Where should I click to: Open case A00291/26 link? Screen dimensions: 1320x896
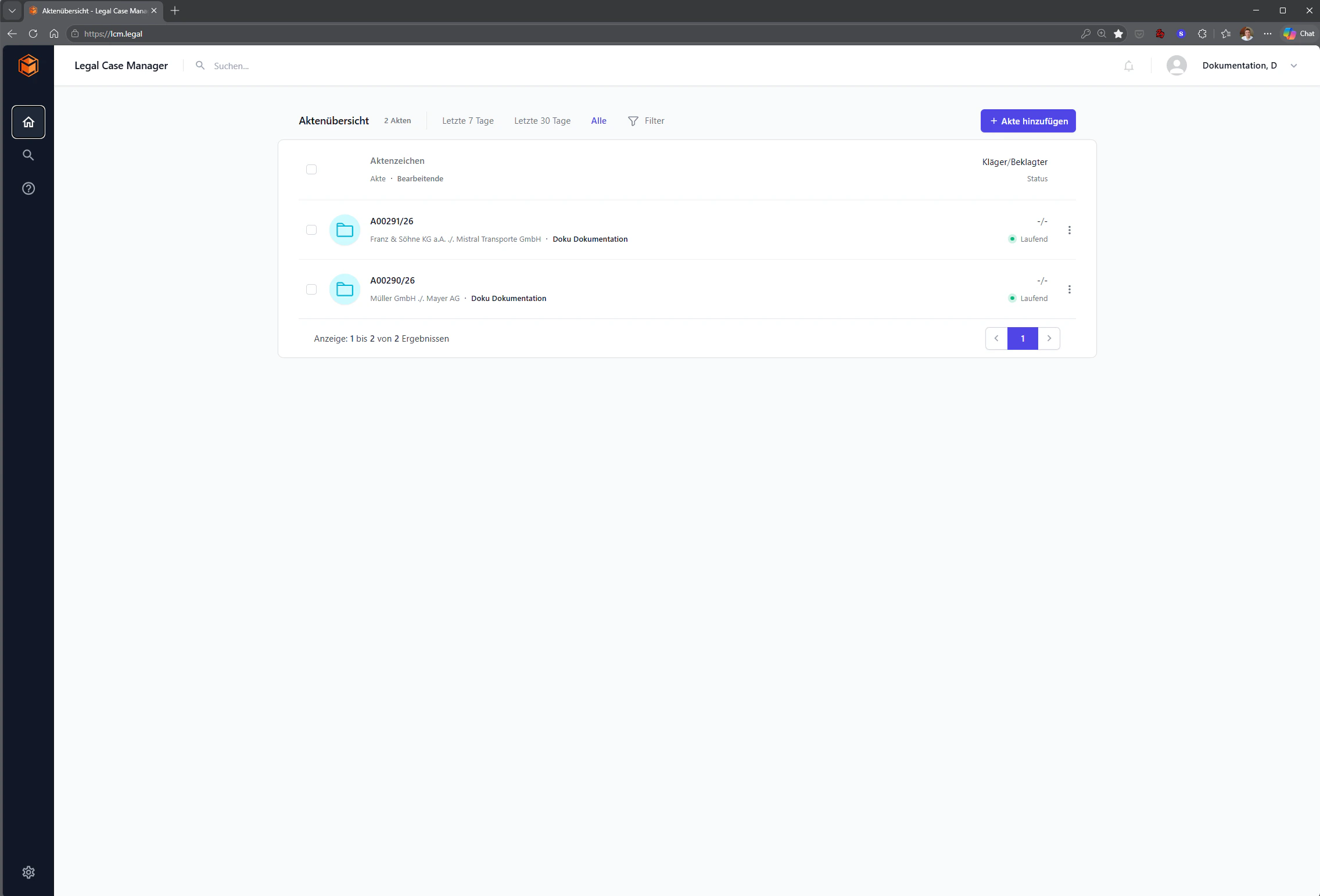[392, 221]
